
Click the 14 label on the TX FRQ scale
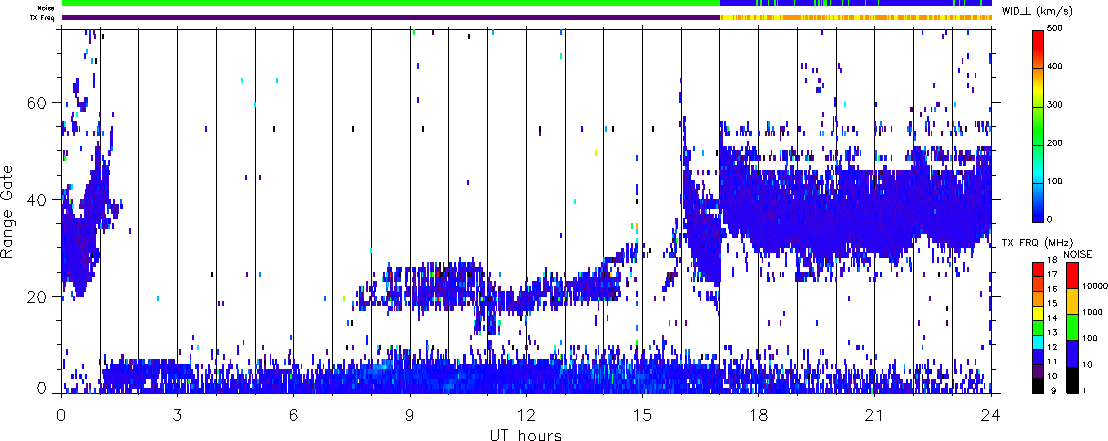pos(1053,318)
